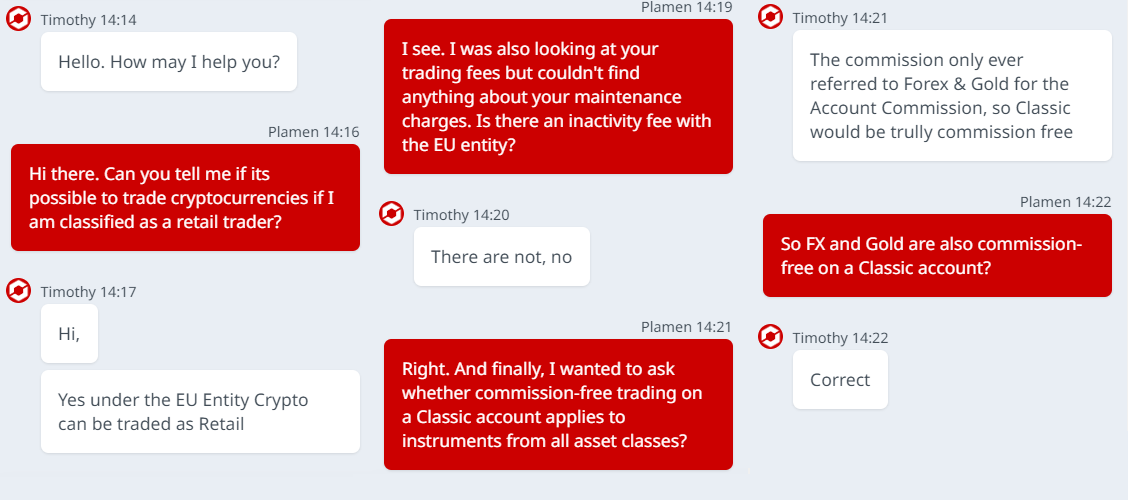The width and height of the screenshot is (1128, 500).
Task: Click the red message about trading cryptocurrencies
Action: 186,198
